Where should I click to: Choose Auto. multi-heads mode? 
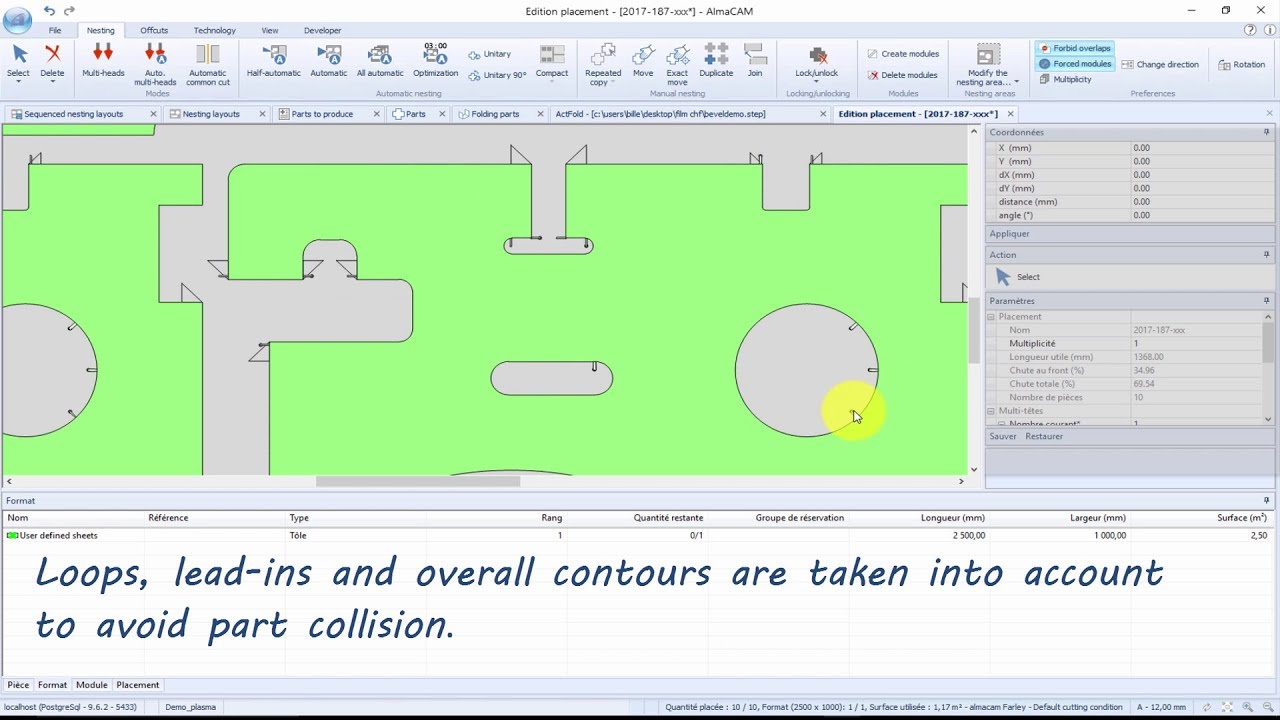coord(155,64)
